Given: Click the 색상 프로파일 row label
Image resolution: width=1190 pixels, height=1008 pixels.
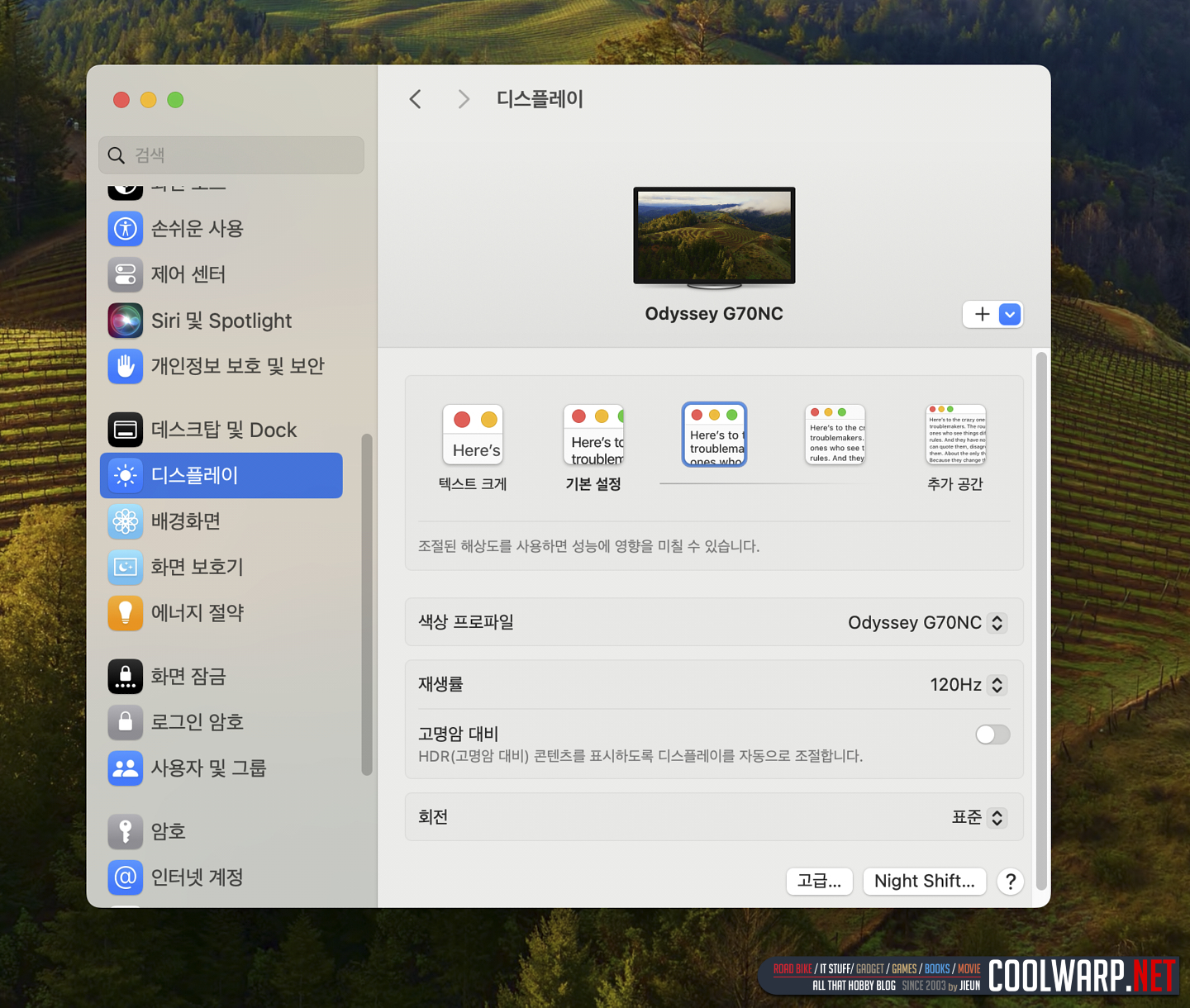Looking at the screenshot, I should coord(466,622).
